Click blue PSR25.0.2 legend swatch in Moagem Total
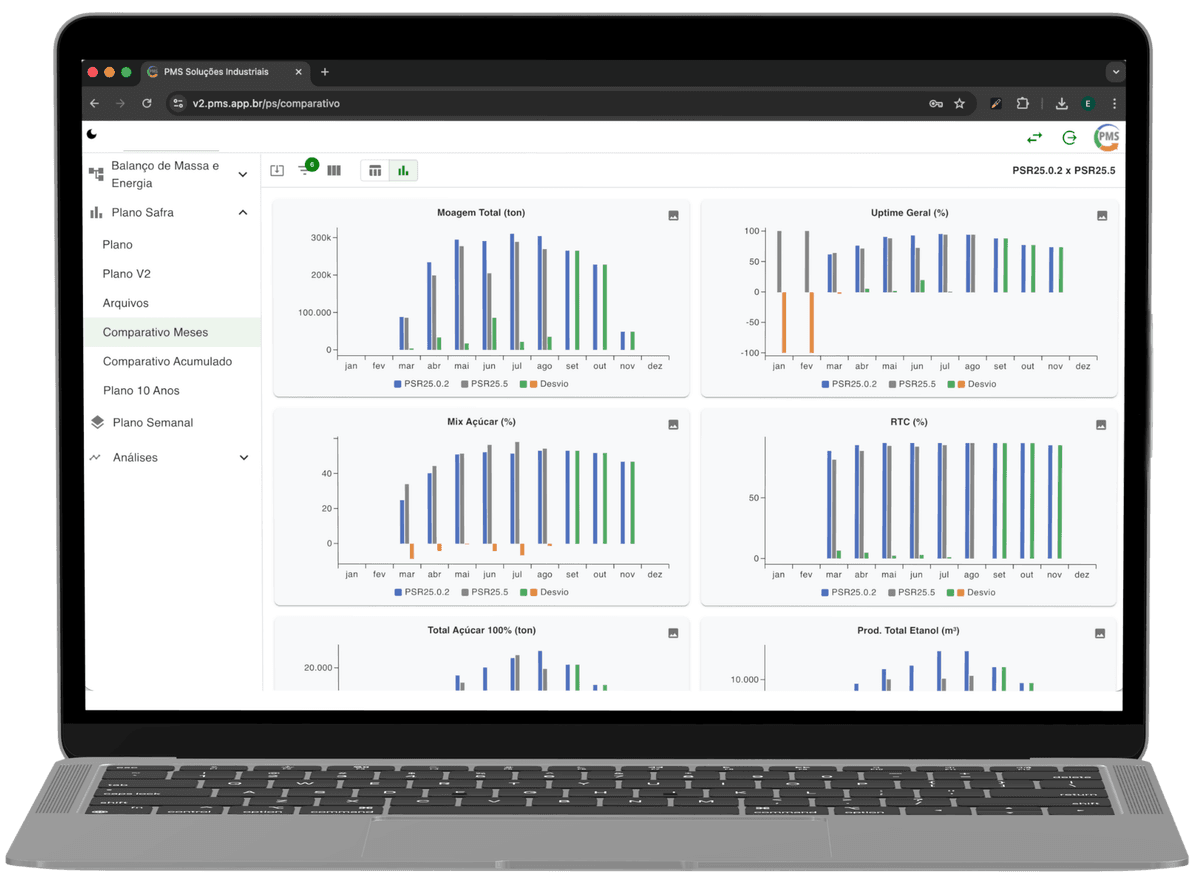The height and width of the screenshot is (874, 1200). click(x=398, y=384)
